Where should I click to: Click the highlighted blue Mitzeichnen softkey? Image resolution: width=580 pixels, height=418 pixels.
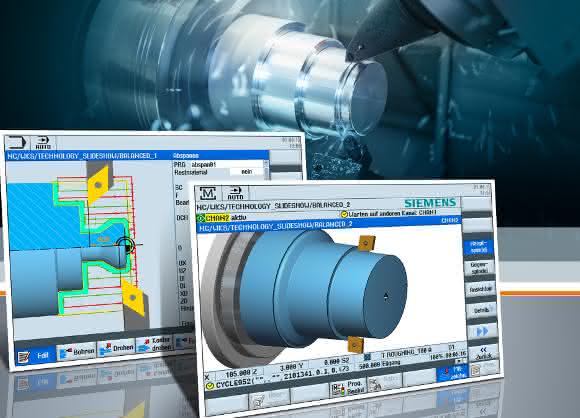coord(452,373)
